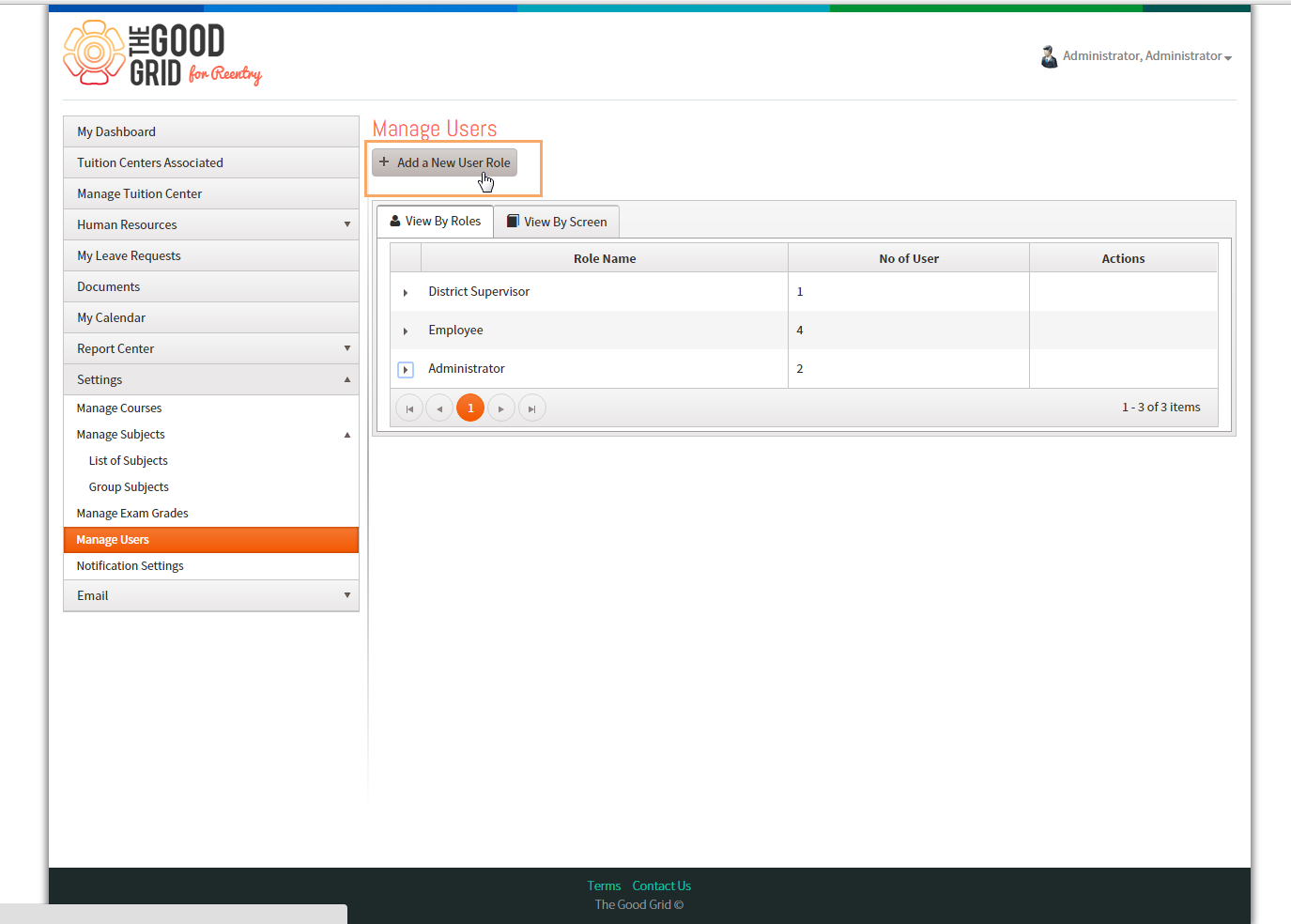Click the District Supervisor user count 1
Screen dimensions: 1291x924
coord(800,292)
